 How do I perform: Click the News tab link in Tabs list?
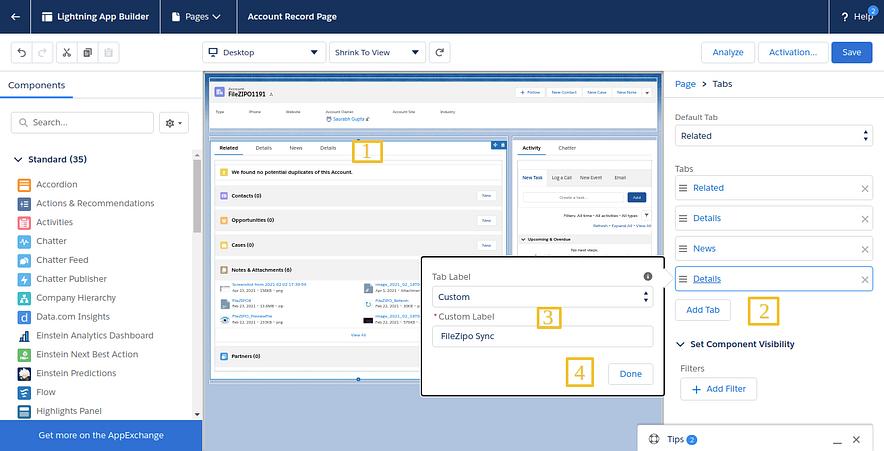pos(704,249)
